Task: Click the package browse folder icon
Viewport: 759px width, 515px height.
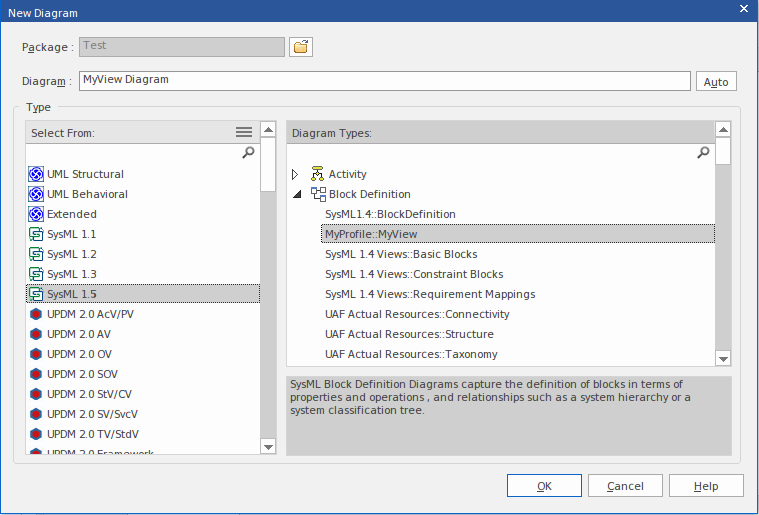Action: [x=301, y=46]
